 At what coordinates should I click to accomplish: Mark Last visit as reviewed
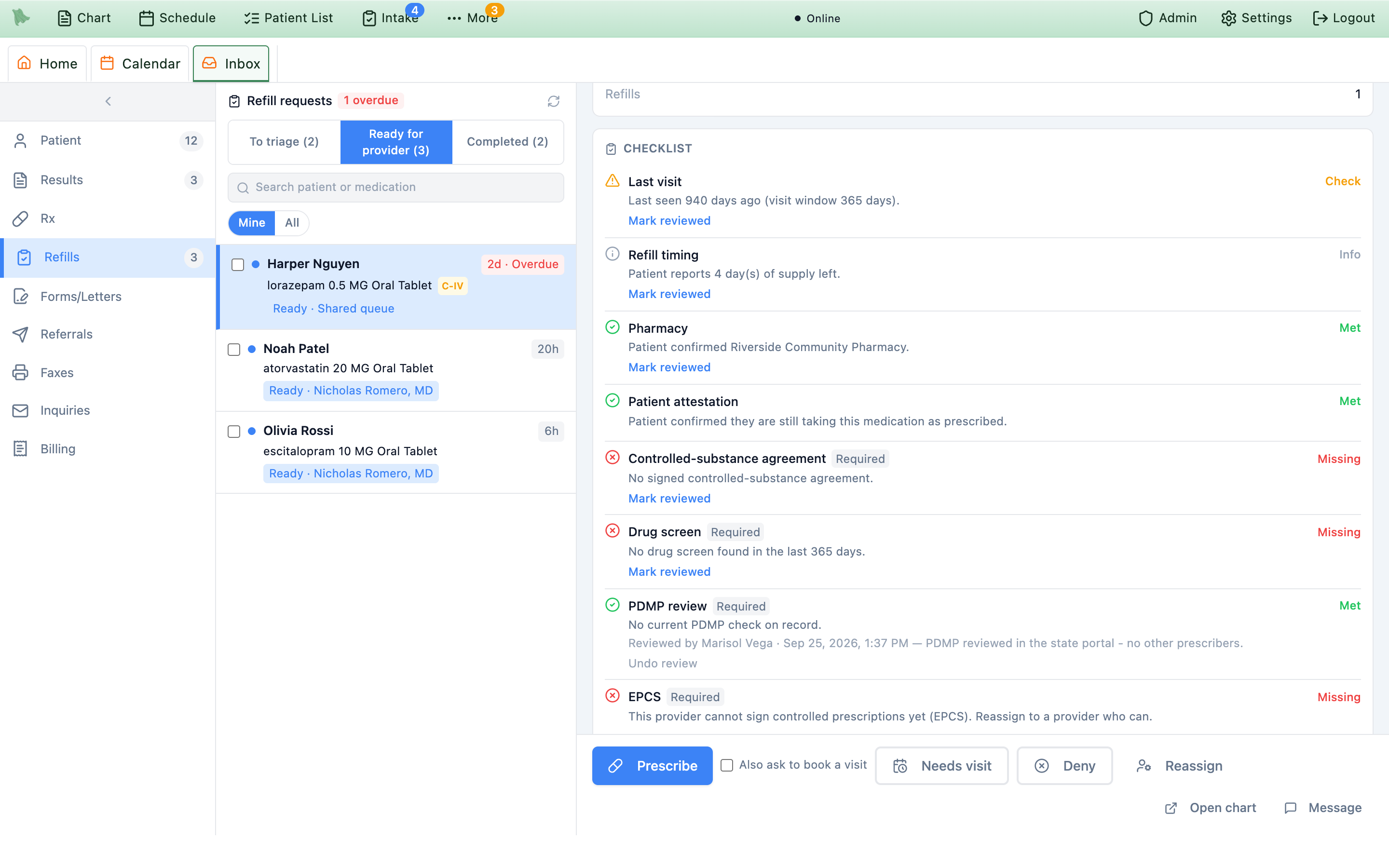tap(669, 221)
